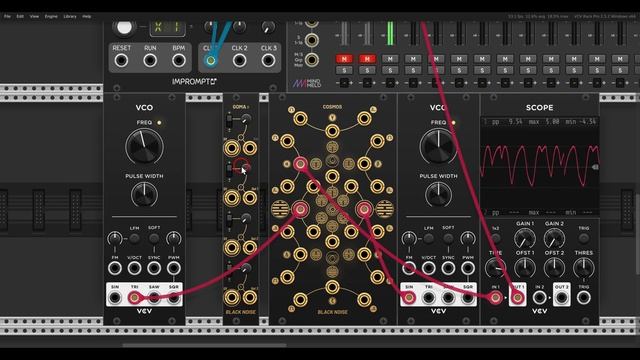This screenshot has height=360, width=640.
Task: Open the Edit menu
Action: [20, 16]
